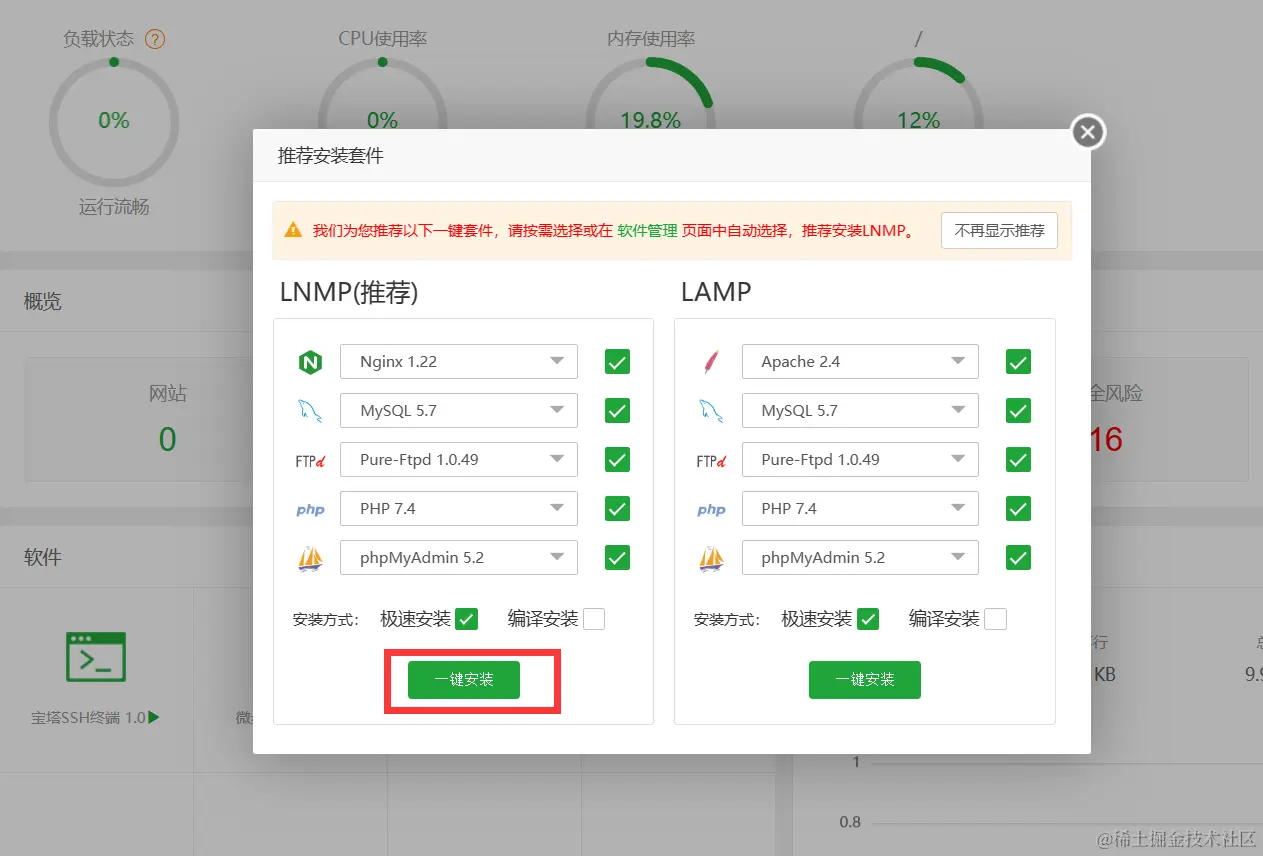Uncheck PHP 7.4 in LNMP
Screen dimensions: 1263x856
617,509
